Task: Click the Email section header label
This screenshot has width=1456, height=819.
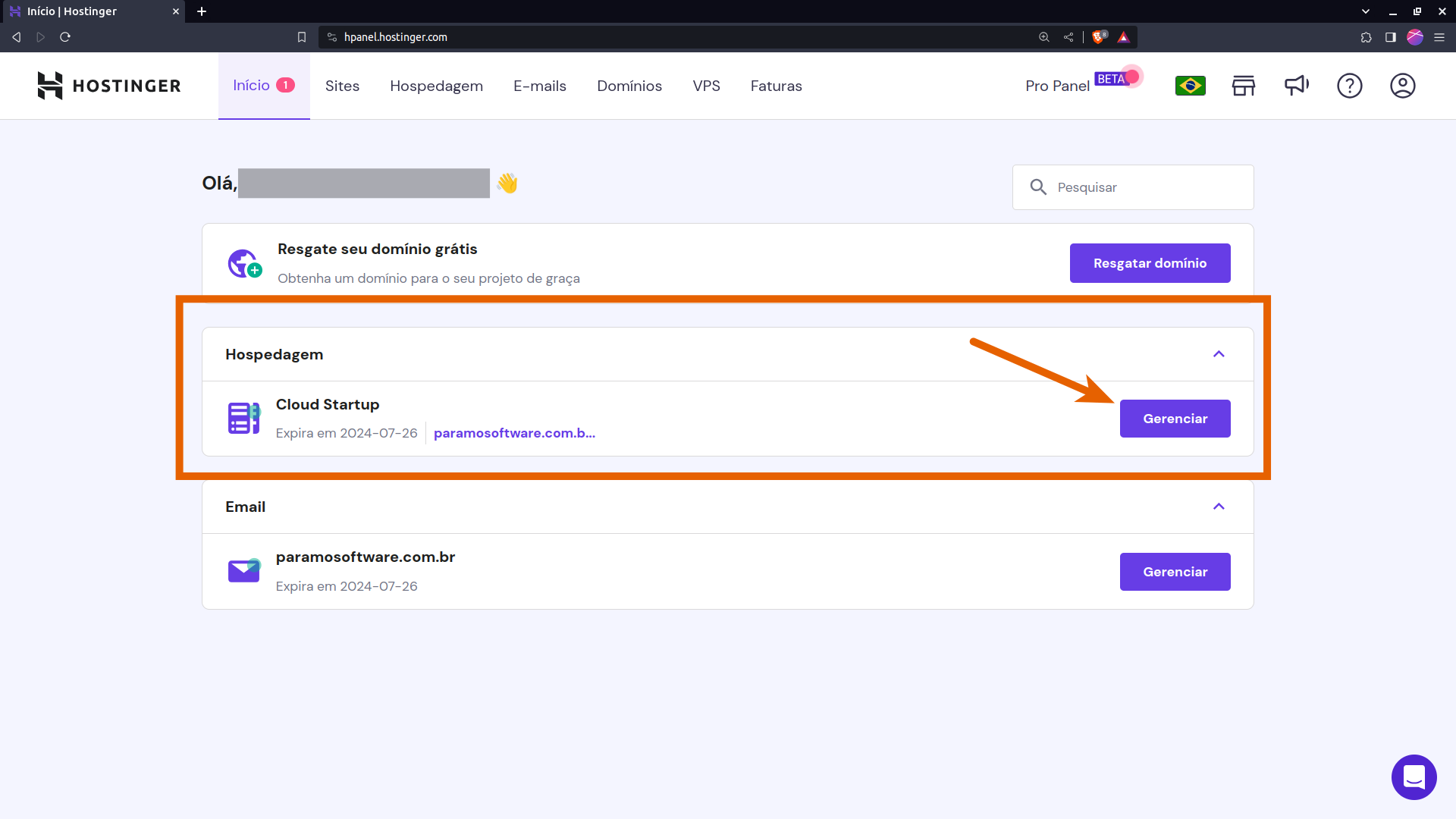Action: click(245, 507)
